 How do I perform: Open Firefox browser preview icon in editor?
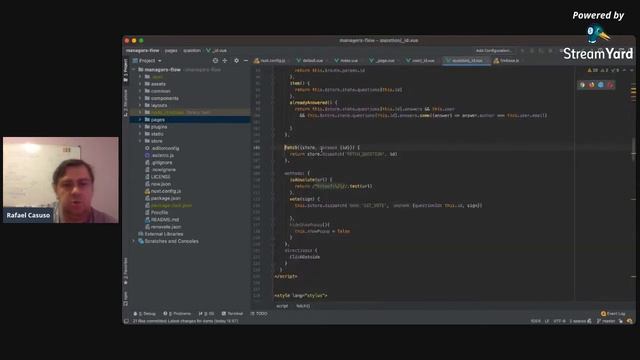pos(592,85)
